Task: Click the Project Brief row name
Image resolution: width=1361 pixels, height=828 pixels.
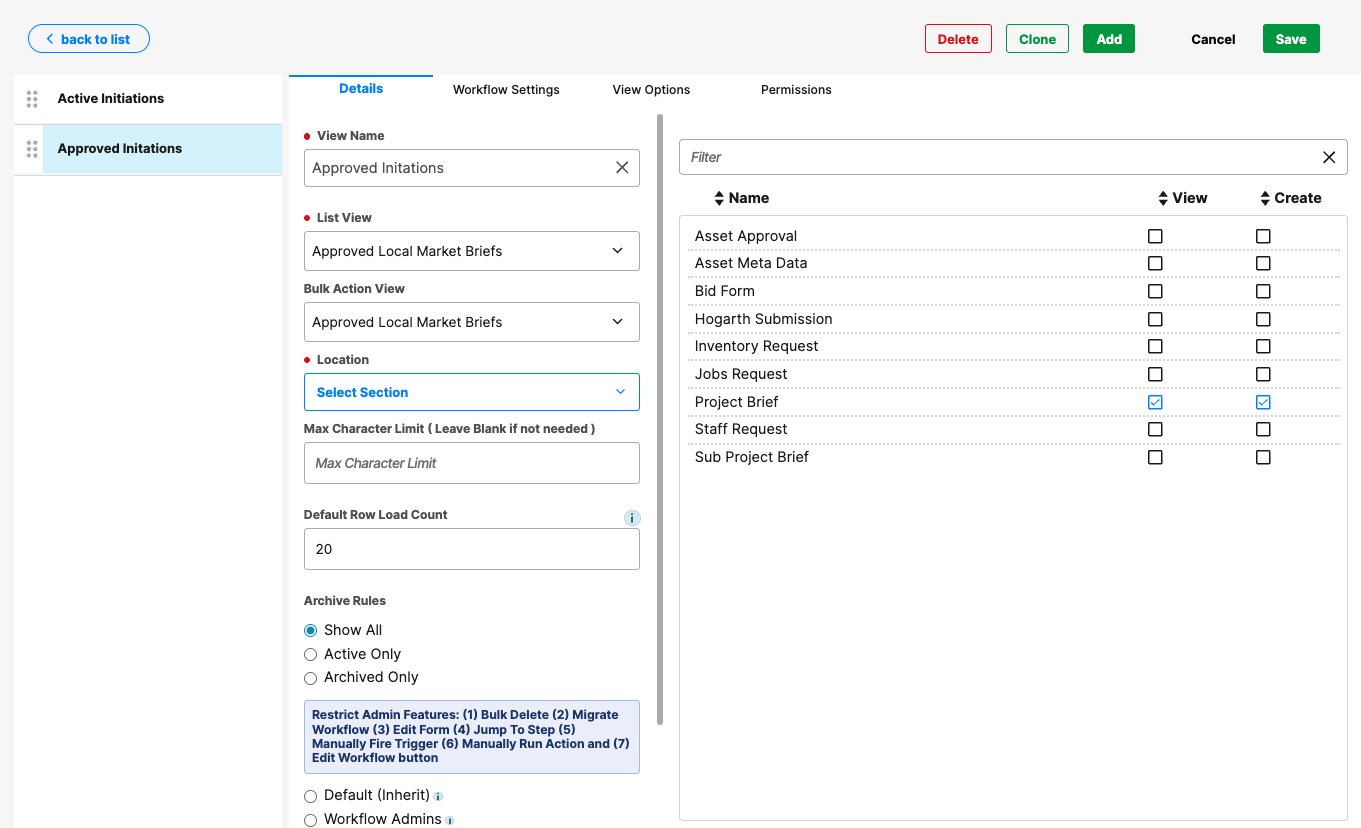Action: coord(737,402)
